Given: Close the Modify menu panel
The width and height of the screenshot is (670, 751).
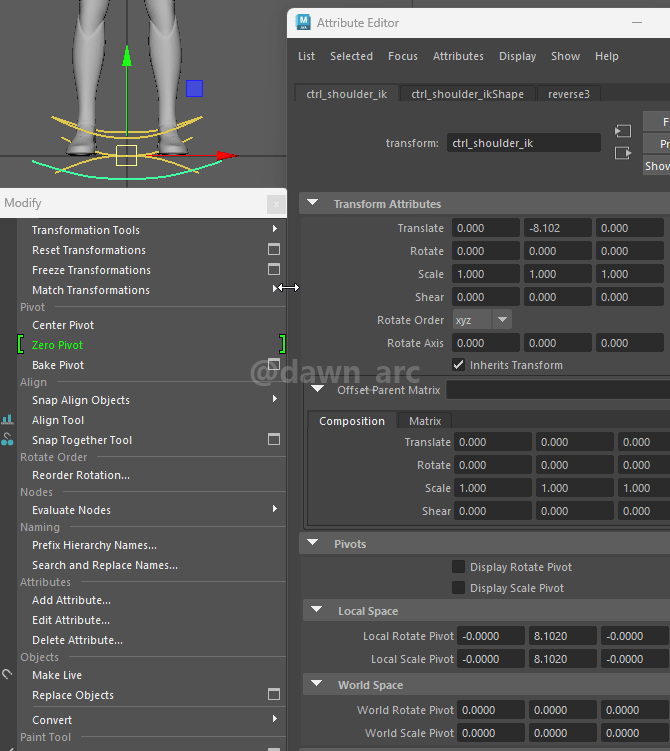Looking at the screenshot, I should 276,204.
